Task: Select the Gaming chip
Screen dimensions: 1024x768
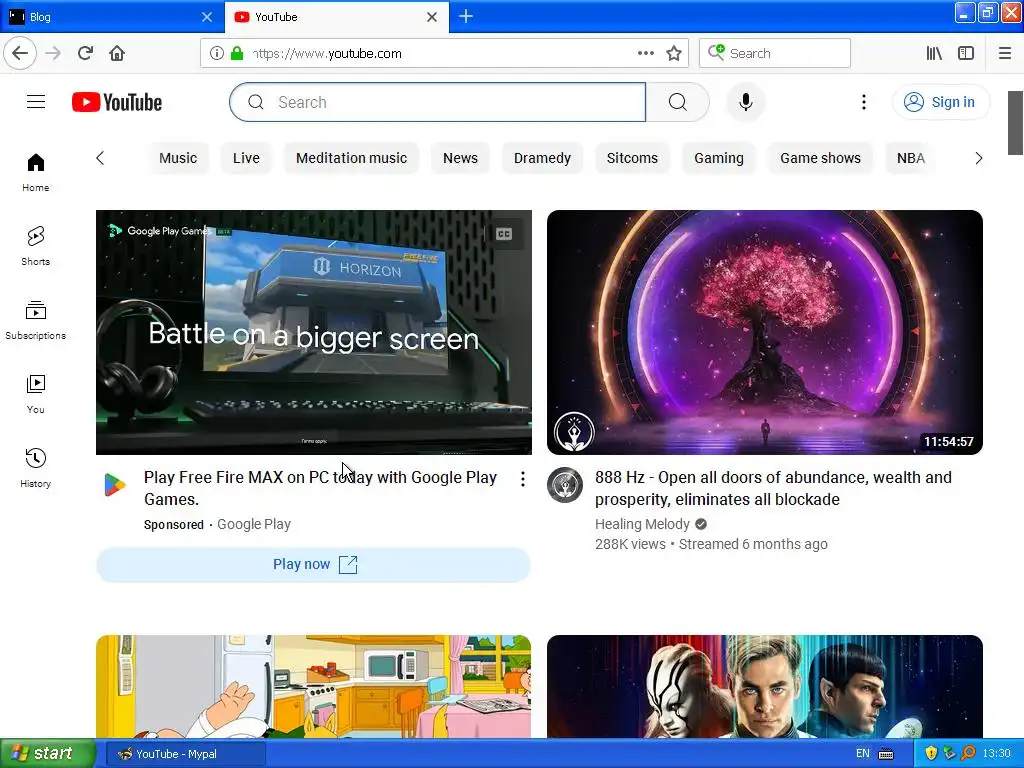Action: coord(719,158)
